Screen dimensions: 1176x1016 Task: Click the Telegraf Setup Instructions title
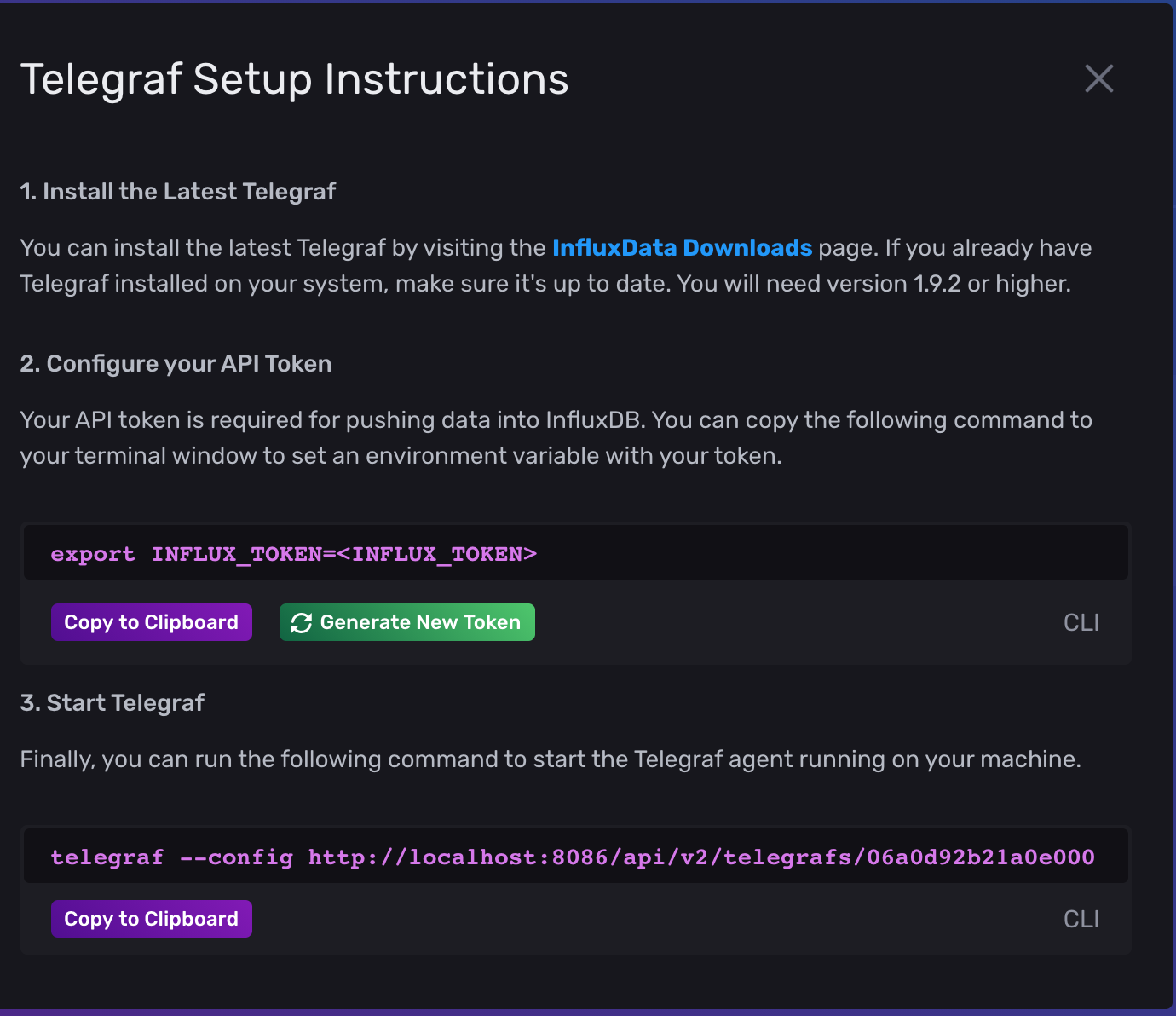coord(294,78)
